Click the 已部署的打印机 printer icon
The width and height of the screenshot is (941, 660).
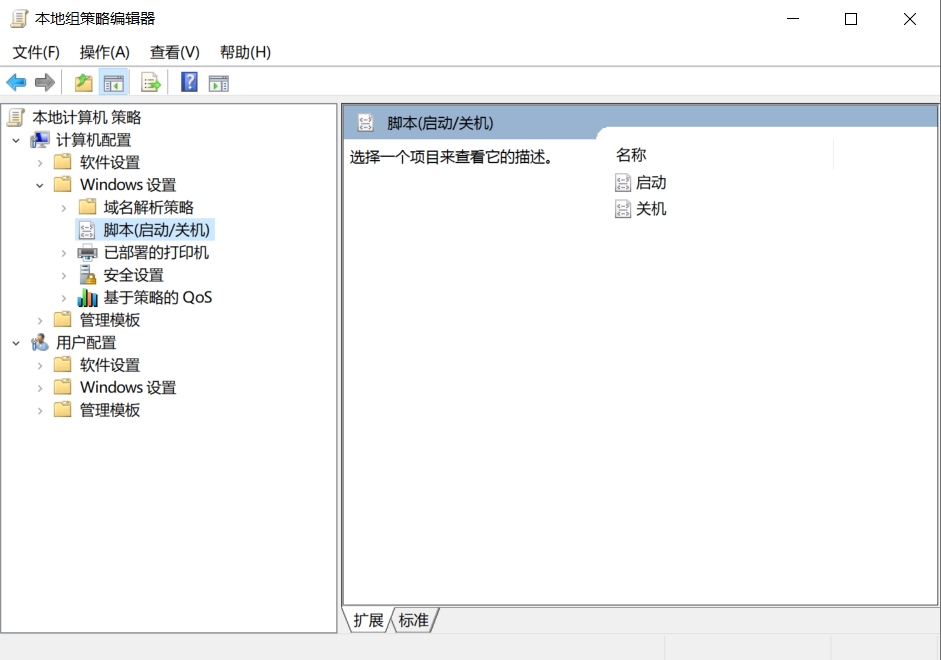87,253
